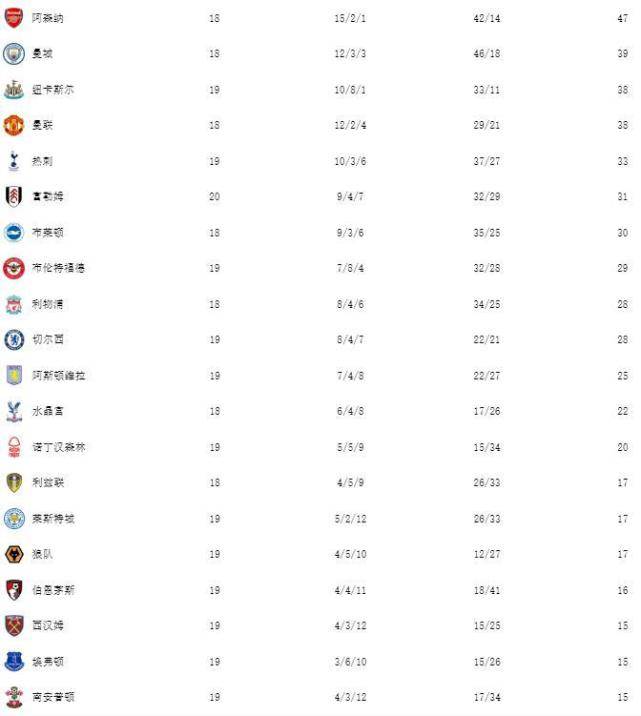The width and height of the screenshot is (641, 716).
Task: Select the Newcastle United crest icon
Action: point(14,90)
